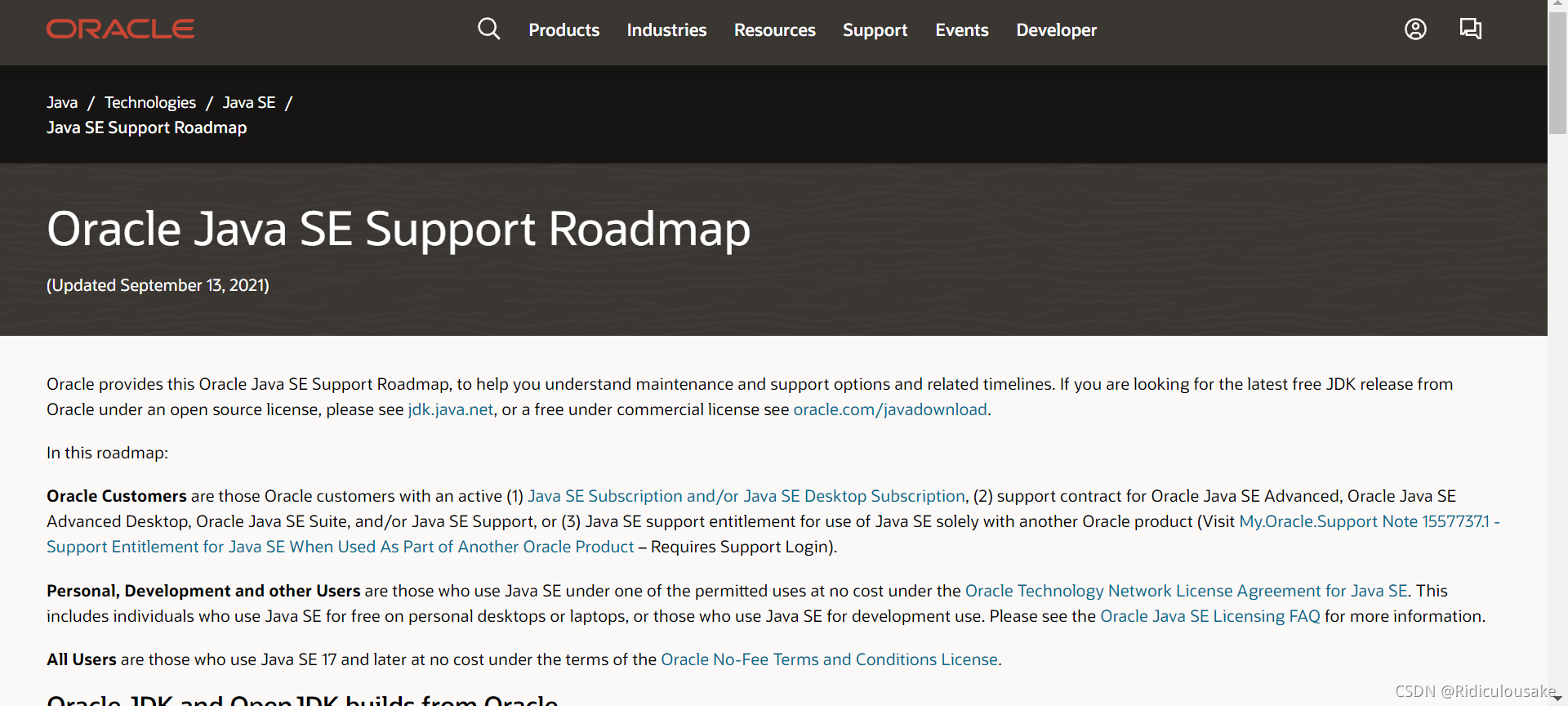Click the page vertical scrollbar thumb
The image size is (1568, 706).
click(x=1558, y=72)
